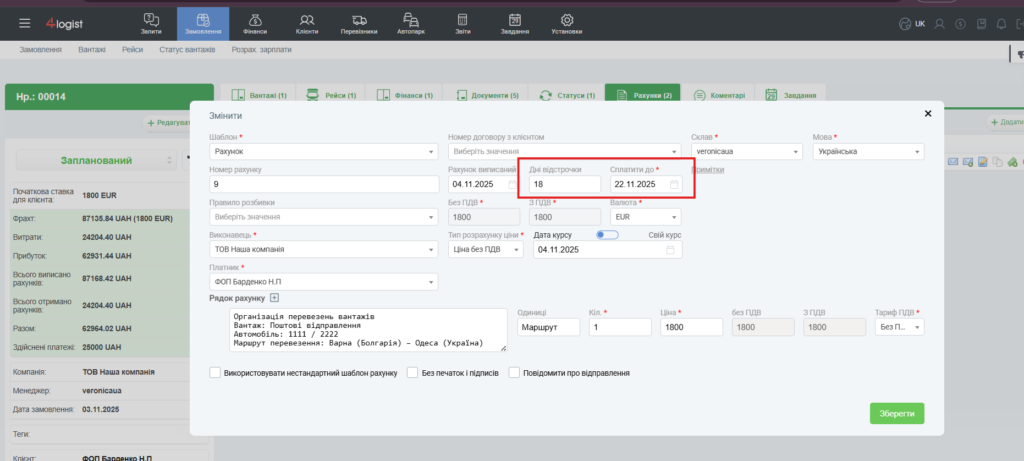The height and width of the screenshot is (461, 1024).
Task: Open calendar picker for Рахунок виписаний
Action: click(x=513, y=185)
